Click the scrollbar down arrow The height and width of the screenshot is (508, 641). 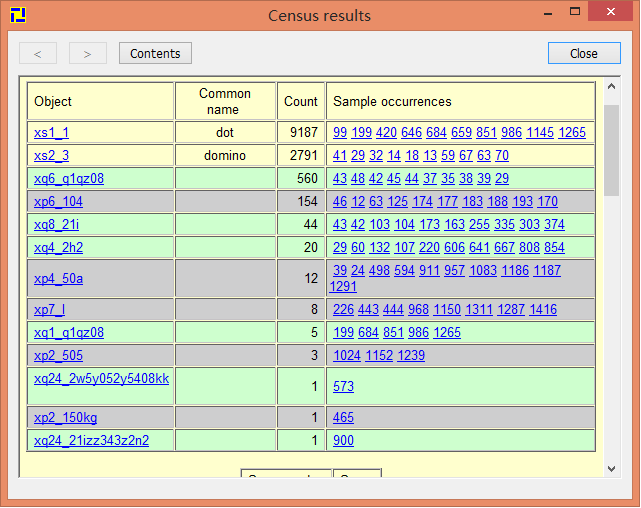tap(612, 469)
